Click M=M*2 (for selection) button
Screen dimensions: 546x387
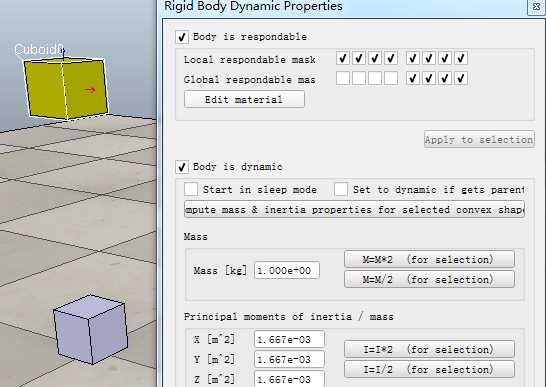[x=429, y=260]
